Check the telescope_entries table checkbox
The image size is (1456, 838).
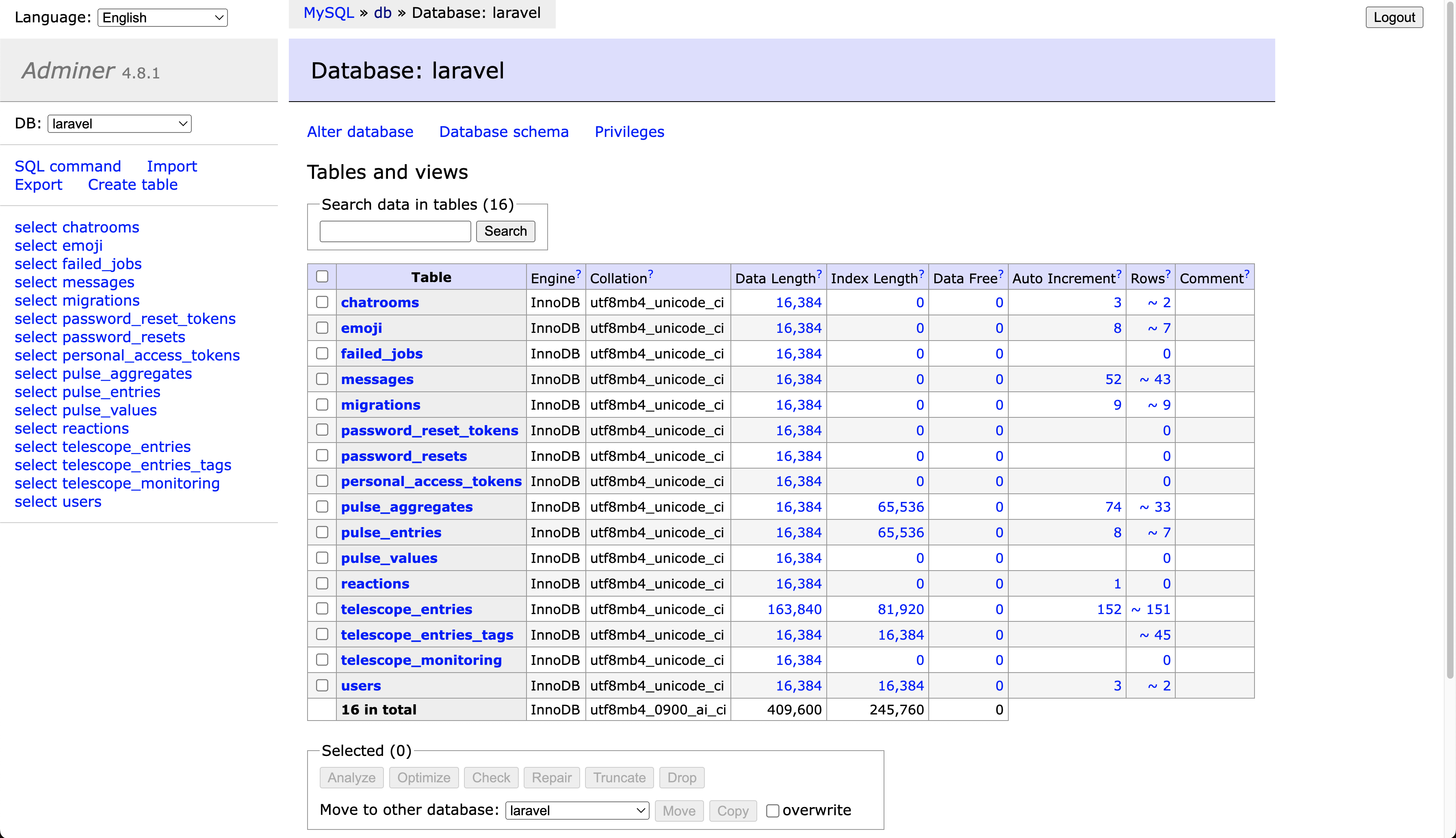pyautogui.click(x=322, y=609)
